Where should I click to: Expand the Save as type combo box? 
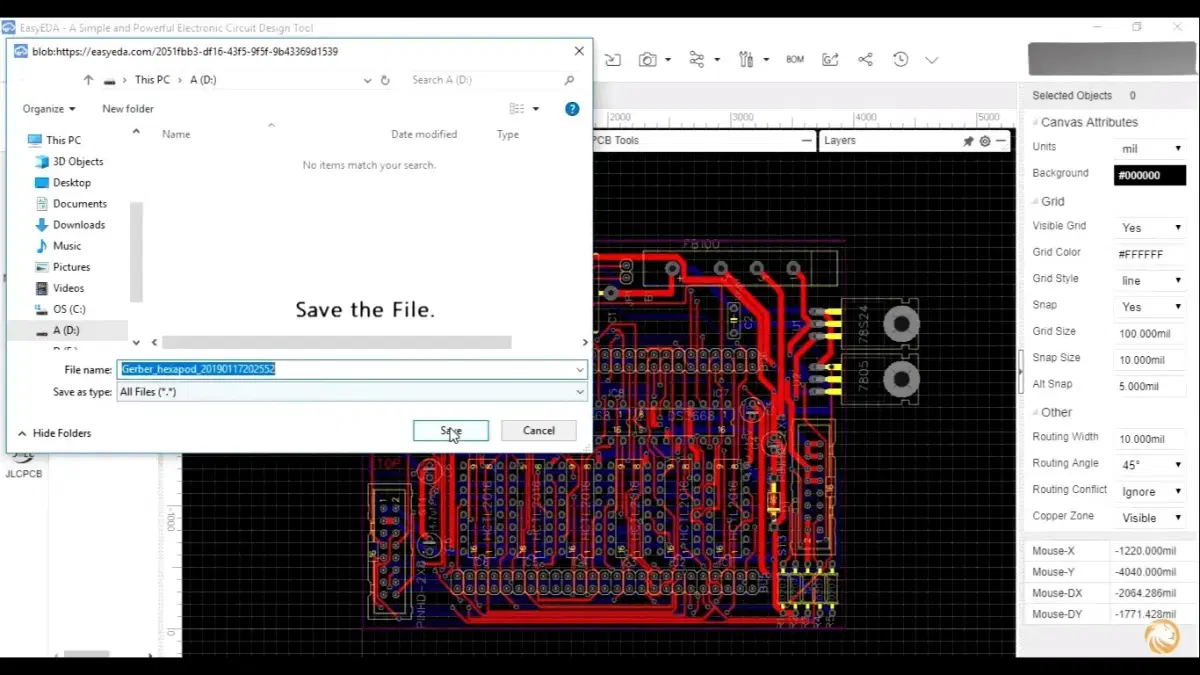579,393
